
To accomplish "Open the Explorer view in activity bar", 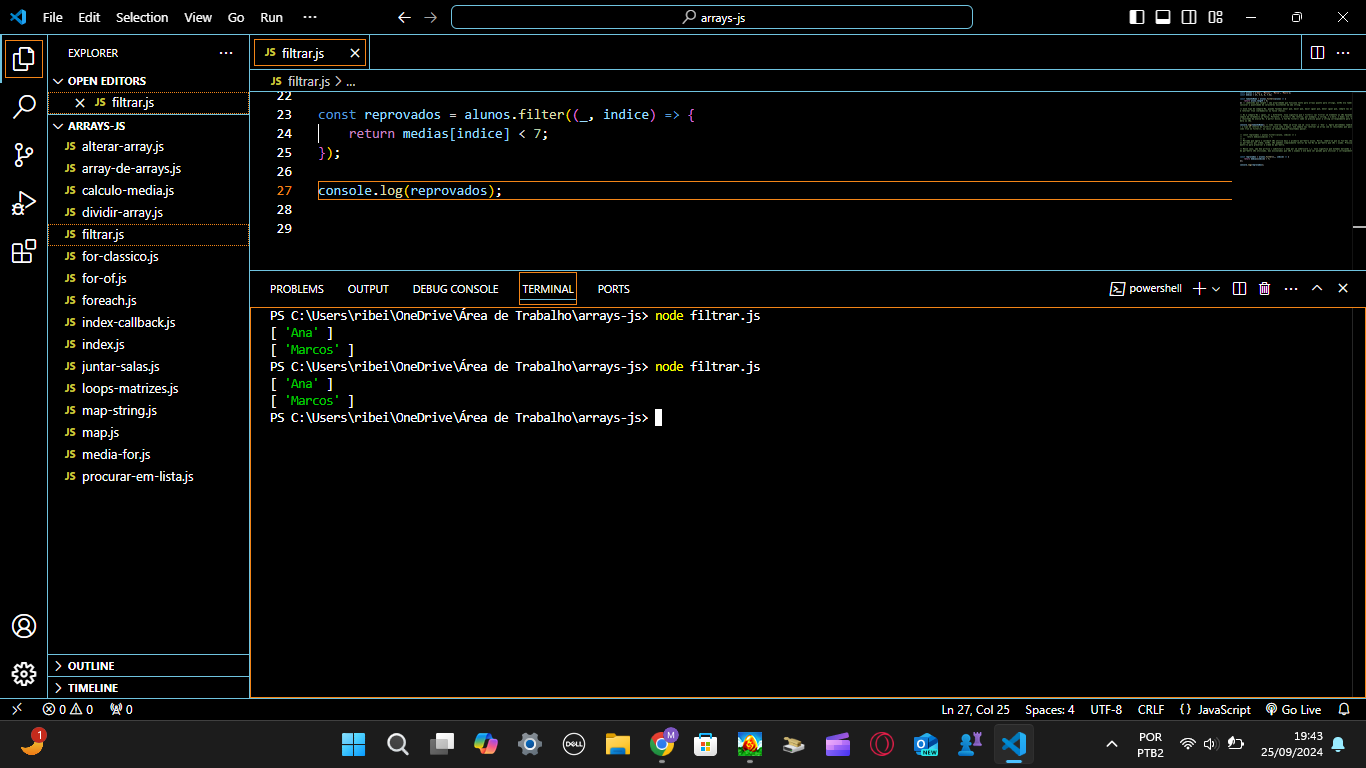I will click(24, 60).
